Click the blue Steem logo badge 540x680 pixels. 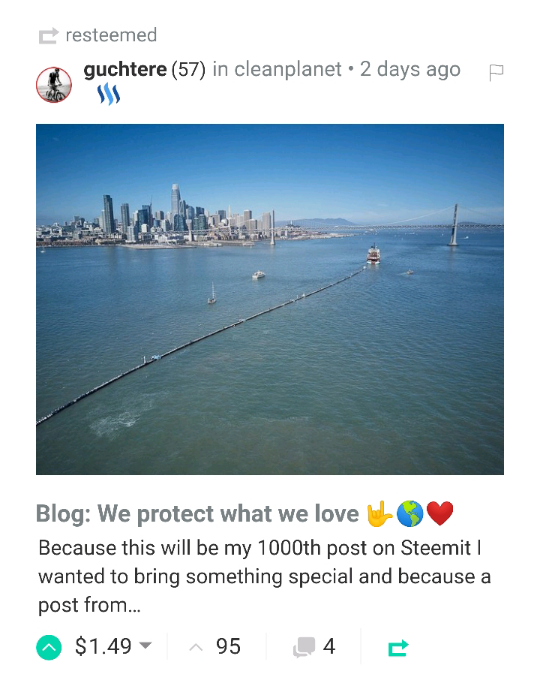[x=108, y=94]
